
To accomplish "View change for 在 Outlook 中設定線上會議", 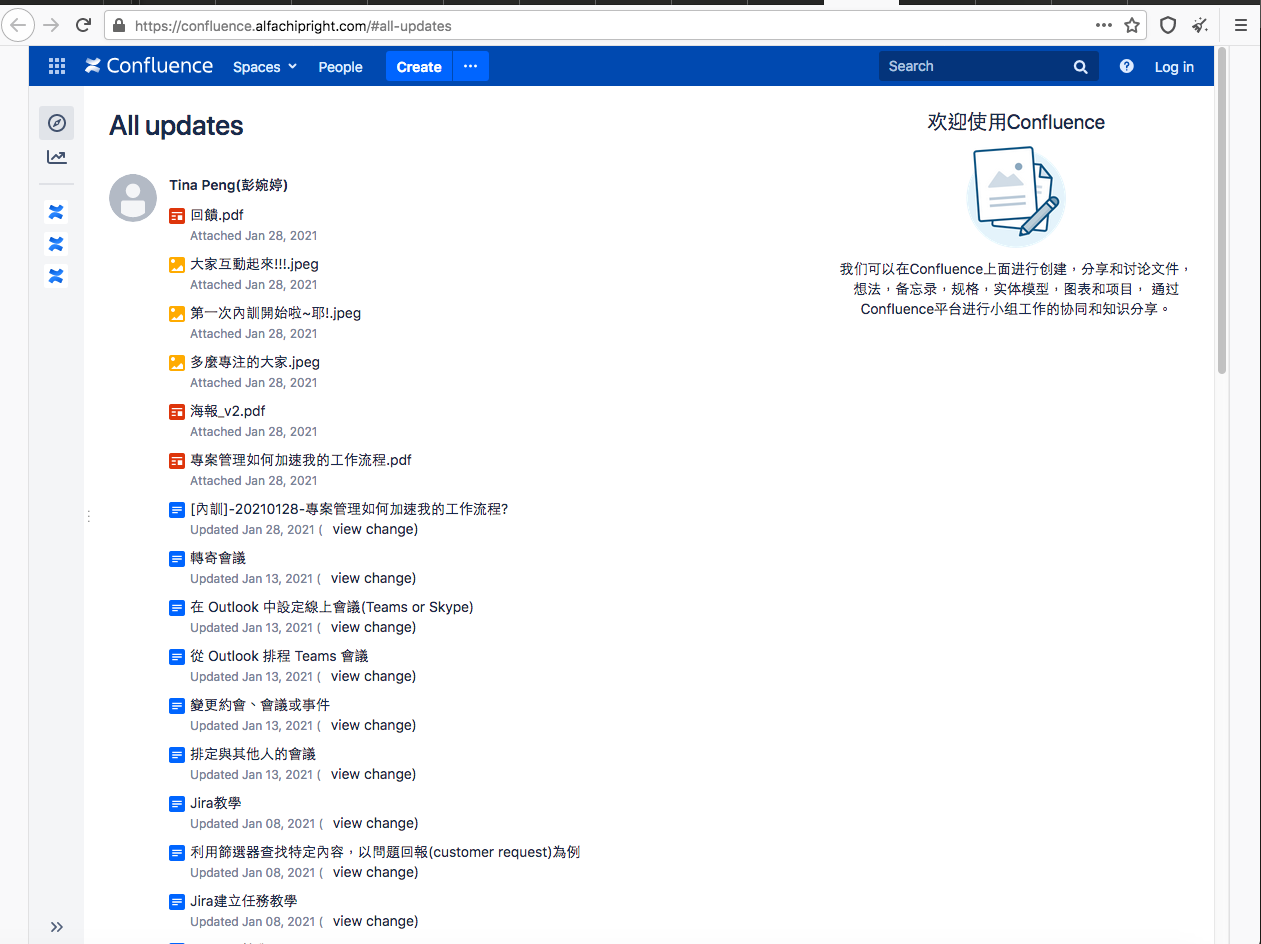I will (371, 627).
